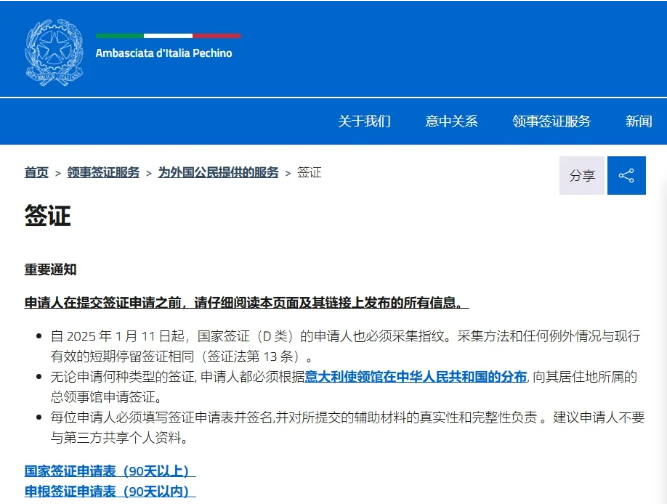Click the underlined notice 申请人在提交签证申请之前
This screenshot has height=504, width=667.
(247, 303)
